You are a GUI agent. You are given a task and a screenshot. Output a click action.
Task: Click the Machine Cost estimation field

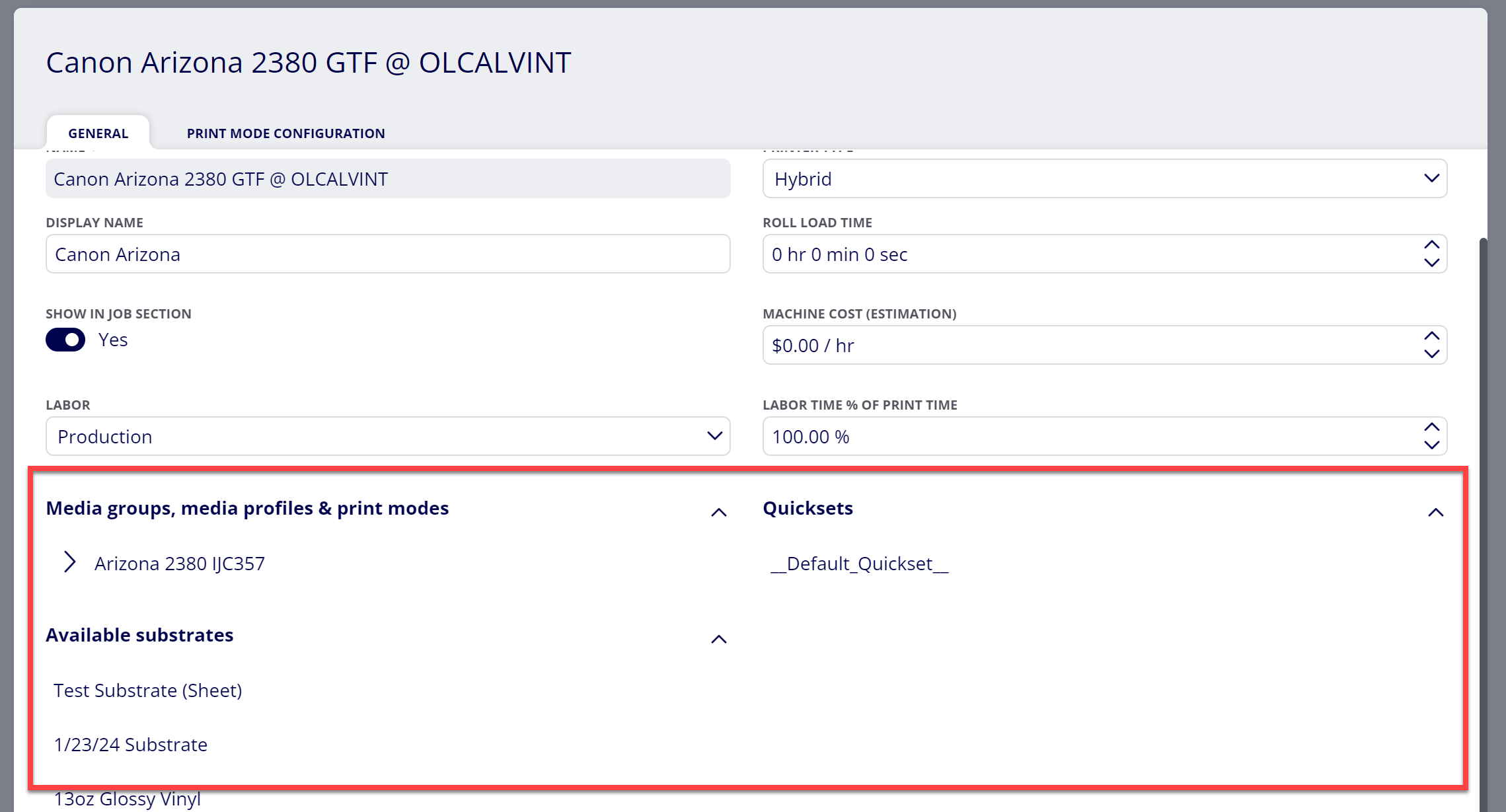(1105, 345)
